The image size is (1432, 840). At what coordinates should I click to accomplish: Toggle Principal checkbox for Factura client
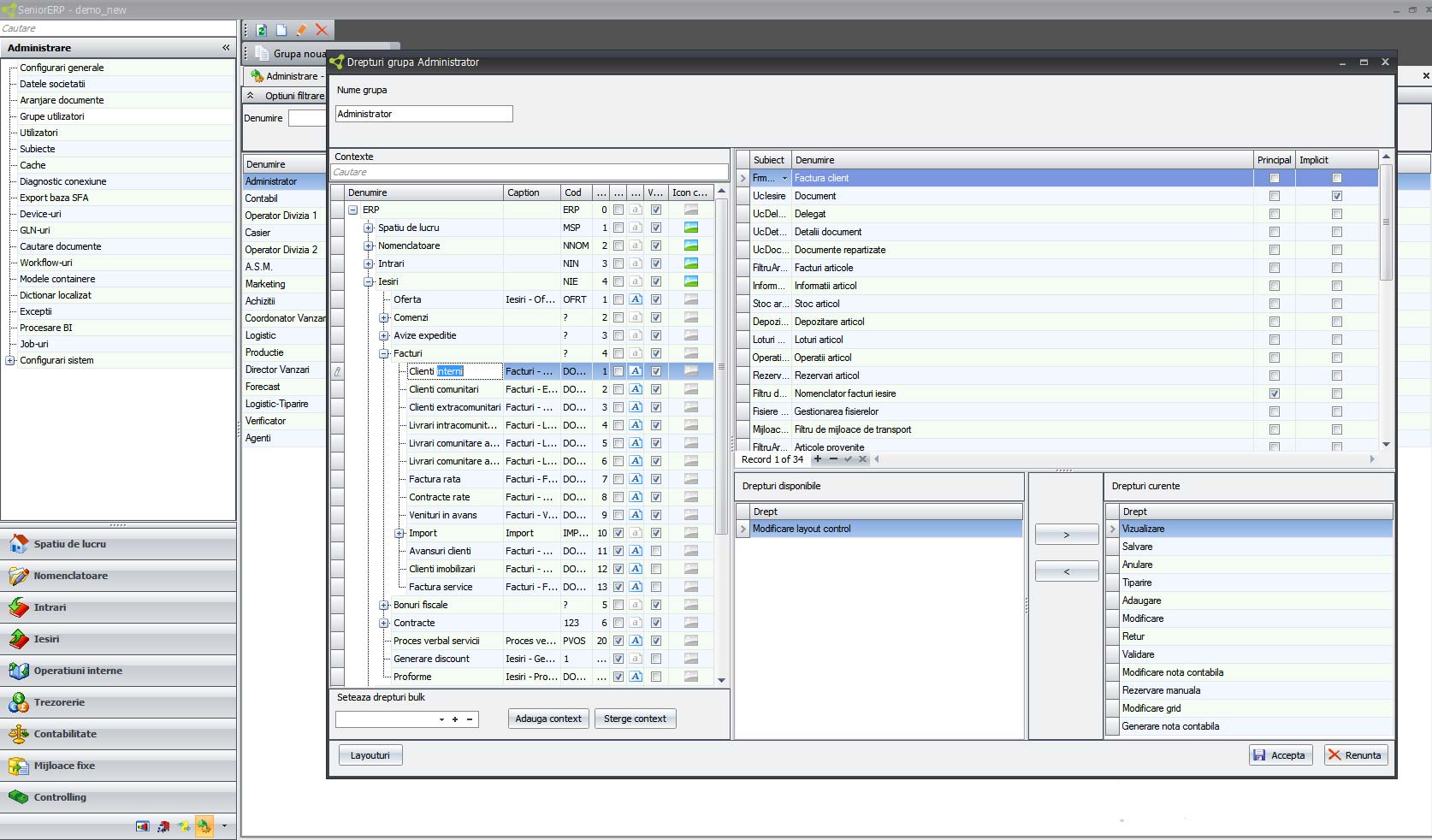(x=1275, y=178)
